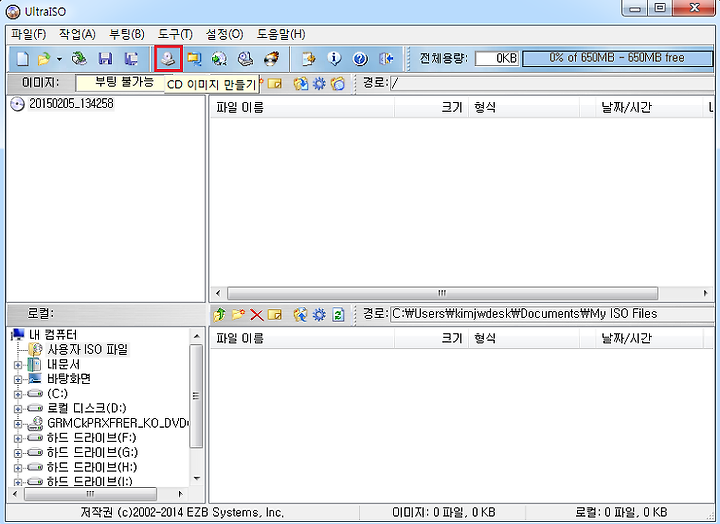This screenshot has height=524, width=720.
Task: Click the red X delete icon in local toolbar
Action: click(x=256, y=315)
